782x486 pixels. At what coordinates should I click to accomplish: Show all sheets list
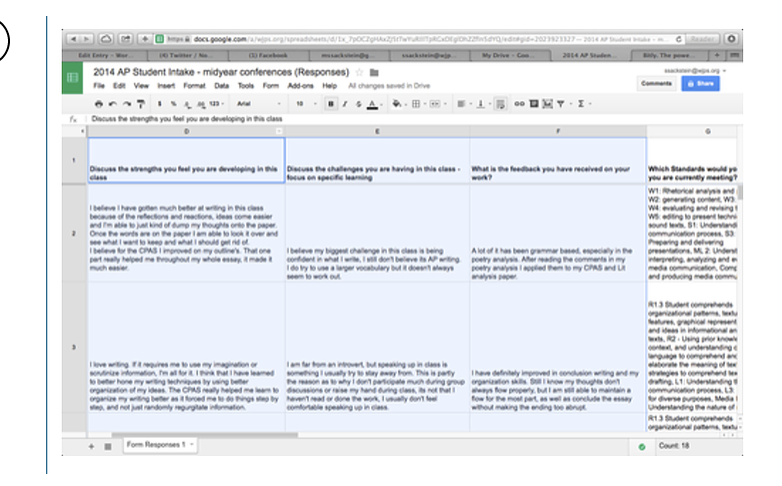pyautogui.click(x=108, y=446)
